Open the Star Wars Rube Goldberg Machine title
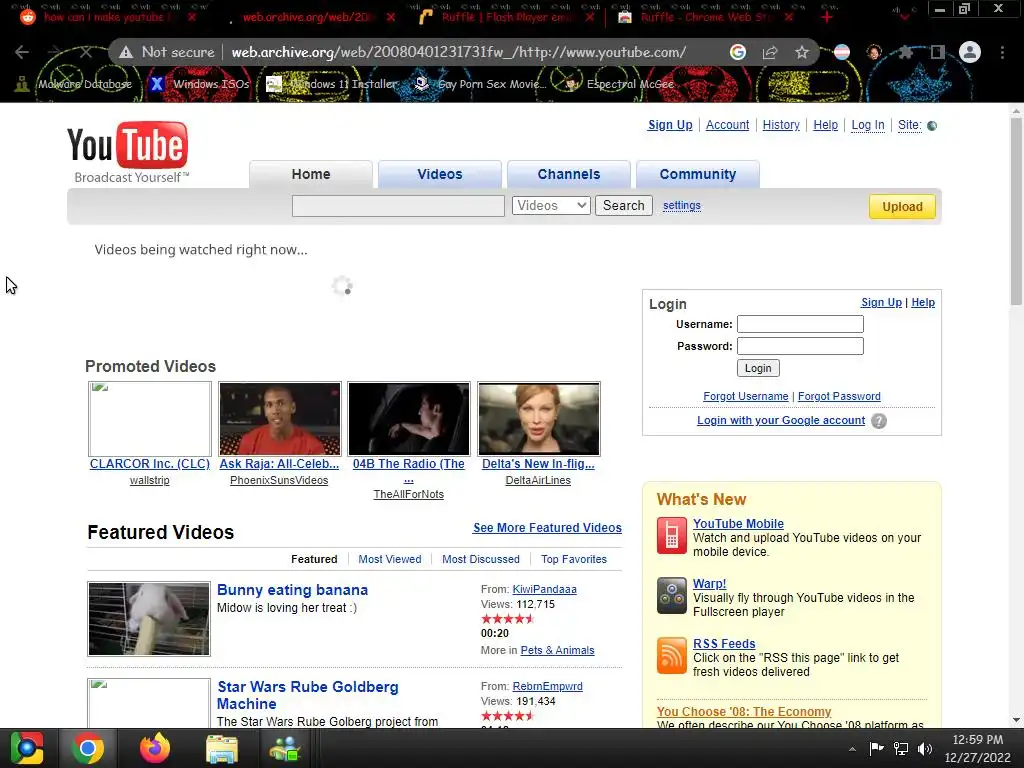The image size is (1024, 768). (x=308, y=696)
